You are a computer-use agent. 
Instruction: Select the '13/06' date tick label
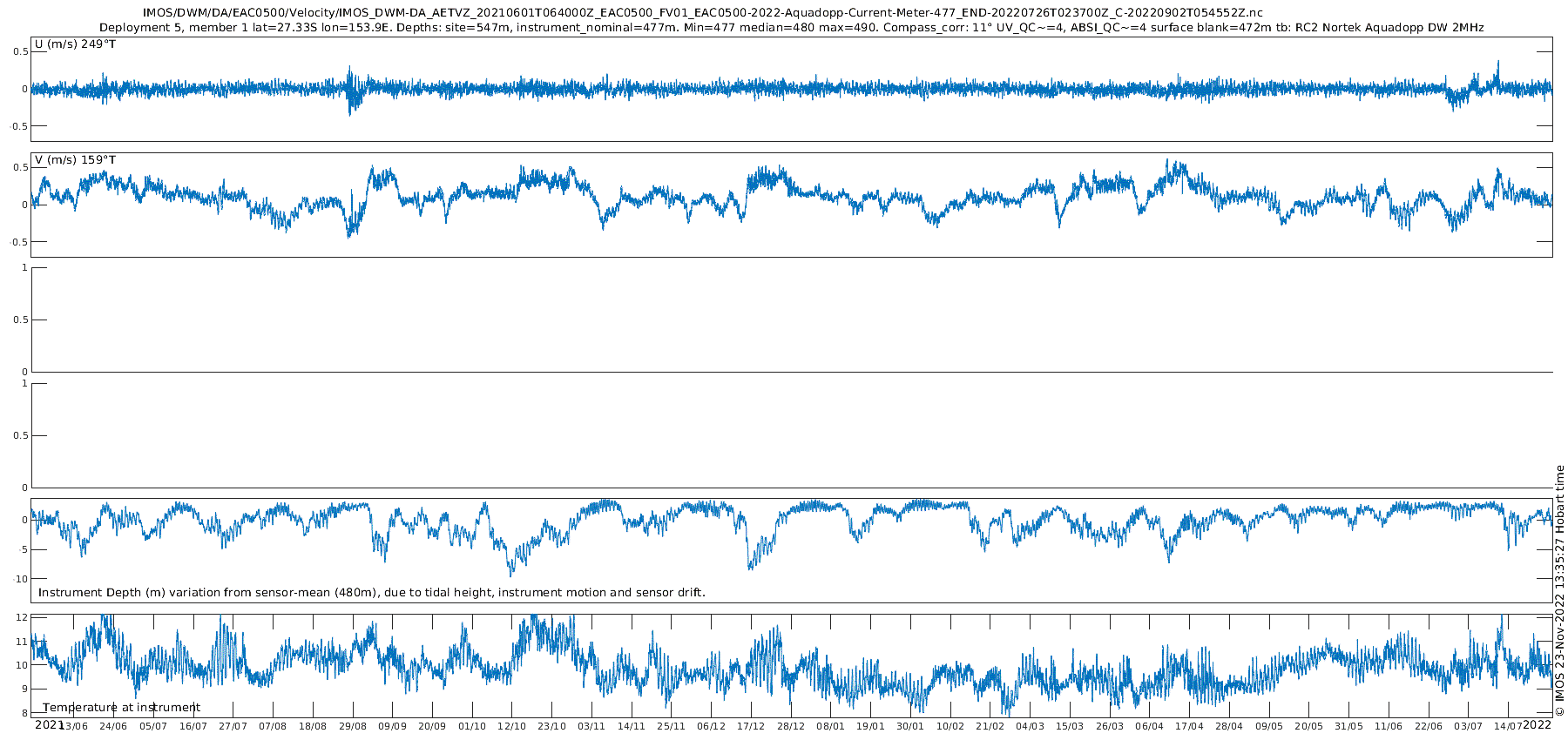click(x=73, y=726)
